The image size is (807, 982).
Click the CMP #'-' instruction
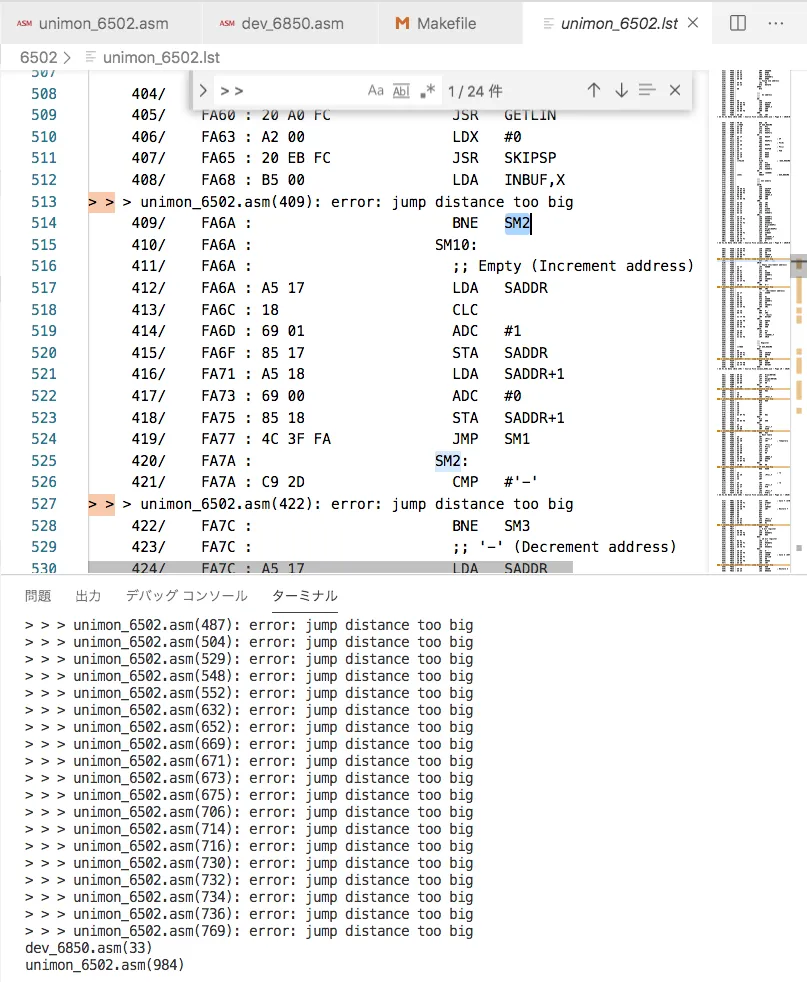pyautogui.click(x=495, y=482)
